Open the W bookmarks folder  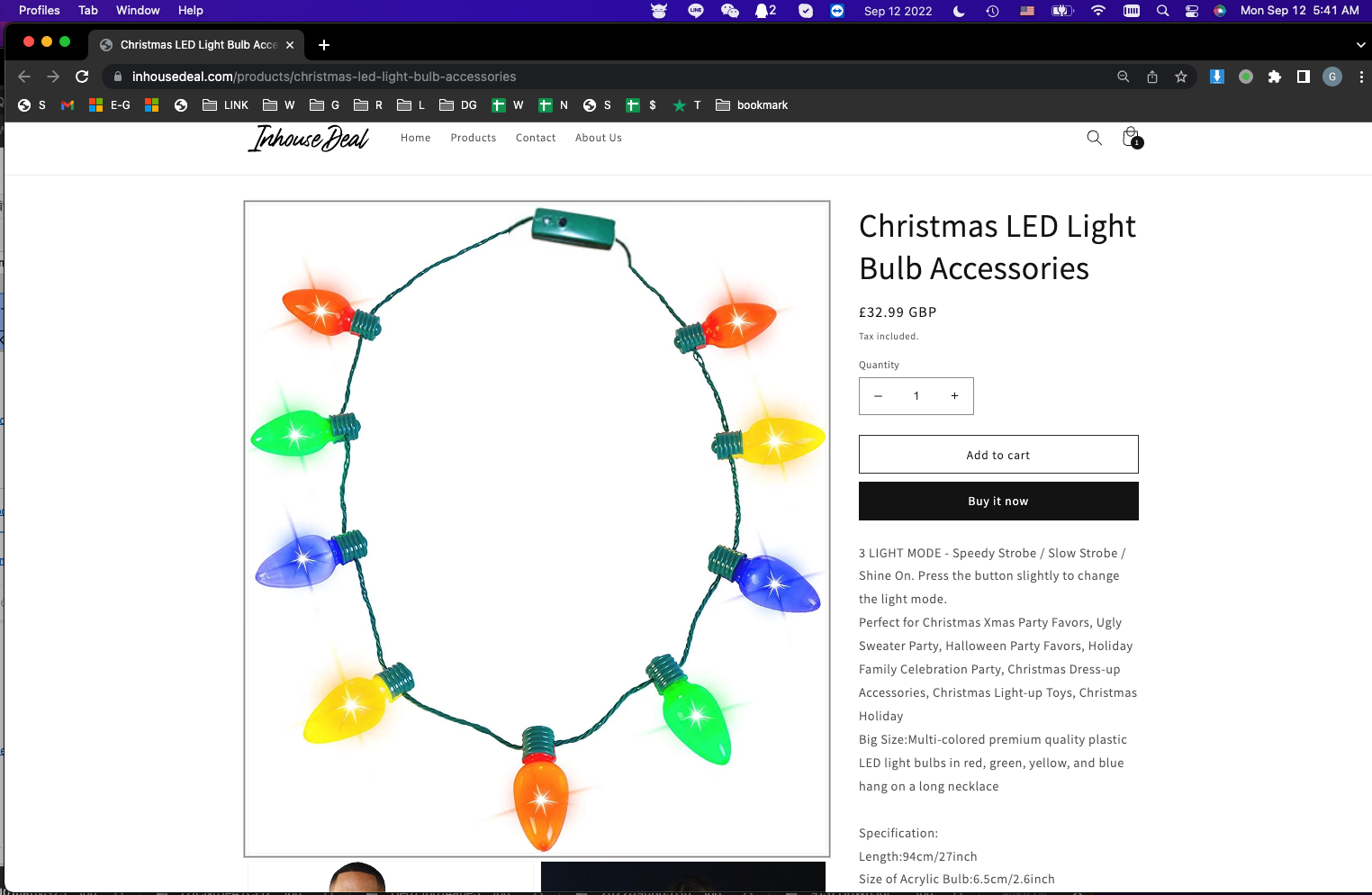point(279,105)
